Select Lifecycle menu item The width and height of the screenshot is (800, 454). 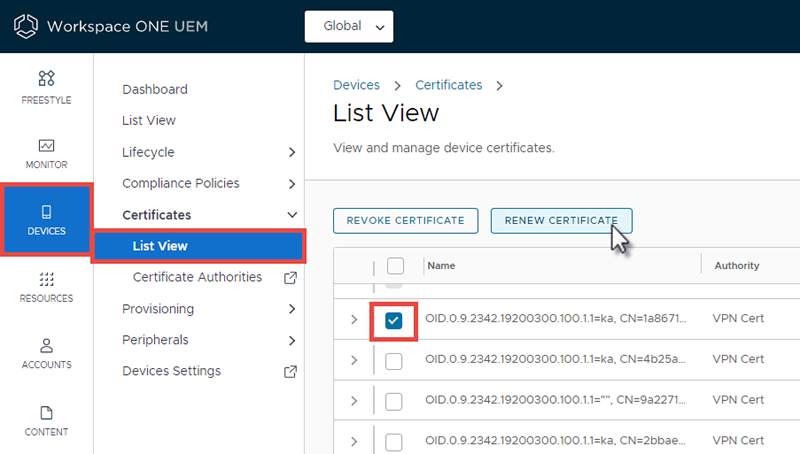pos(148,152)
